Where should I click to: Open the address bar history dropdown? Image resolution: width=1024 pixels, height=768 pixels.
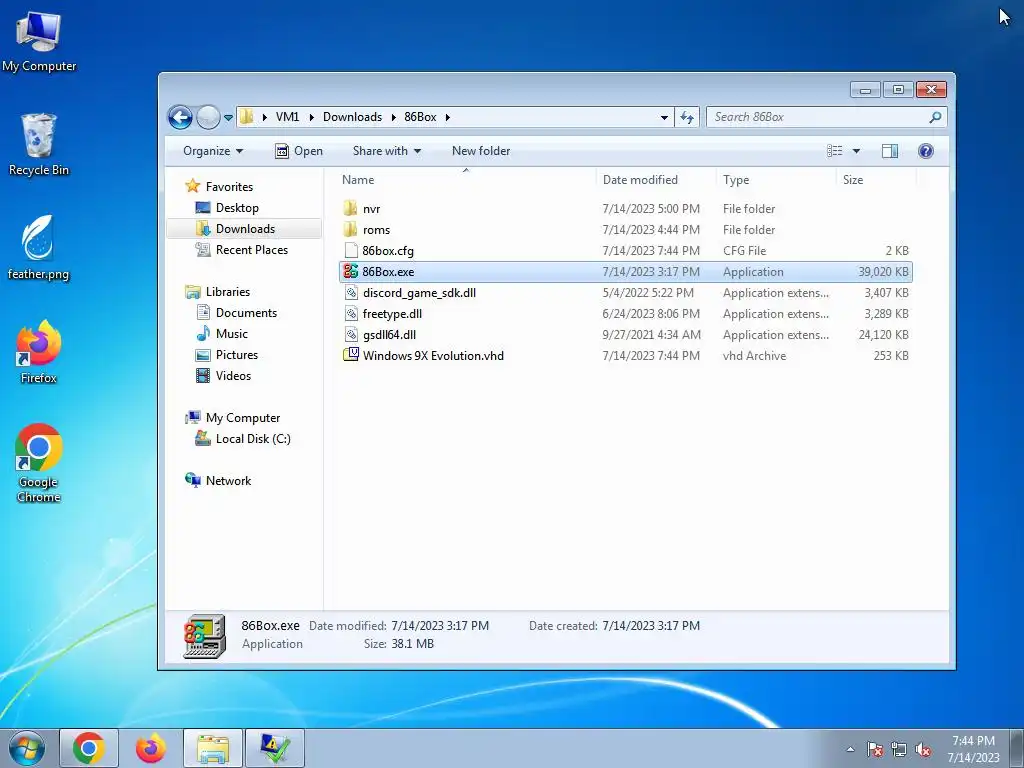664,118
